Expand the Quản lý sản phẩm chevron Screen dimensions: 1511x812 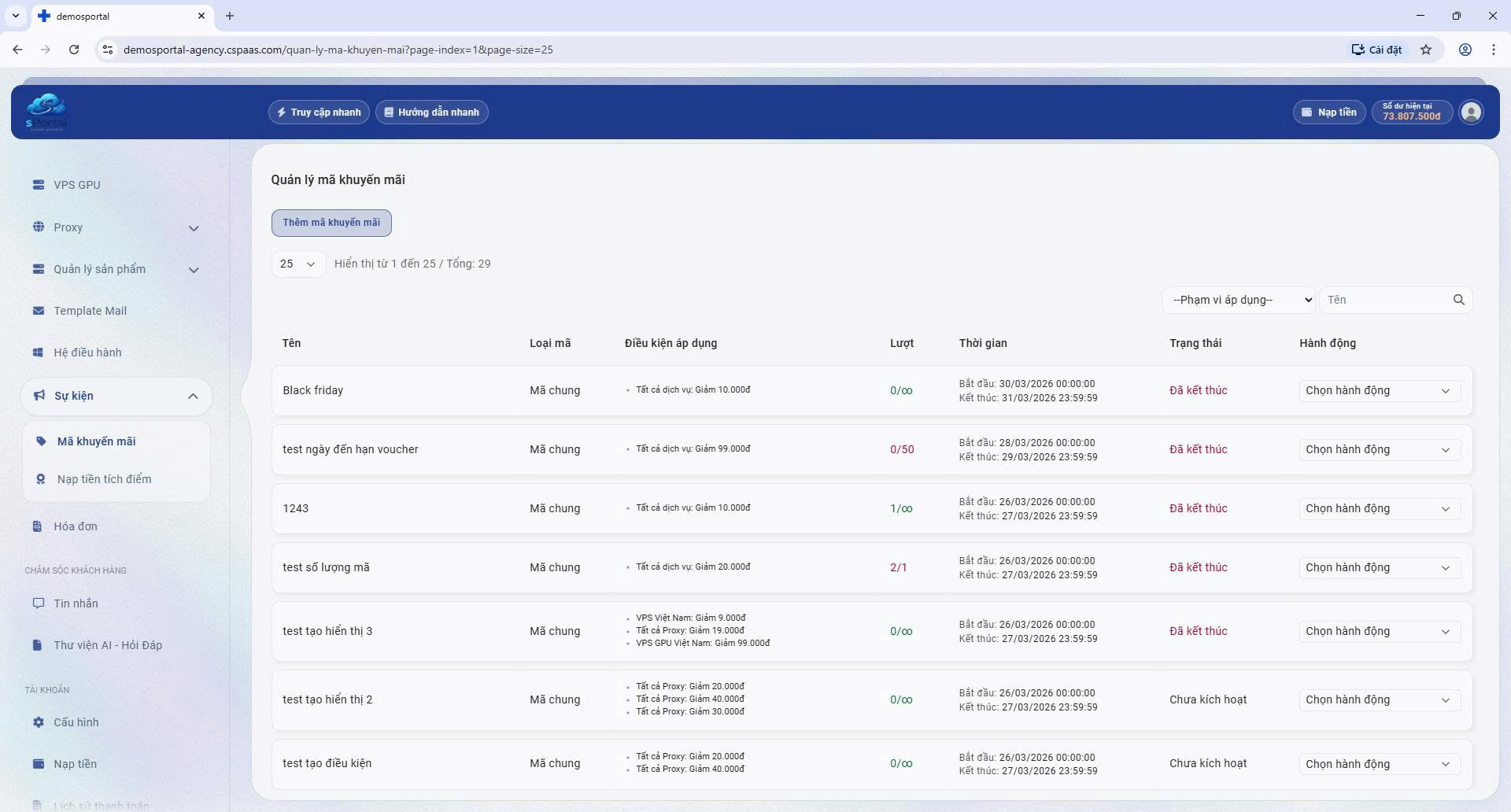click(194, 270)
